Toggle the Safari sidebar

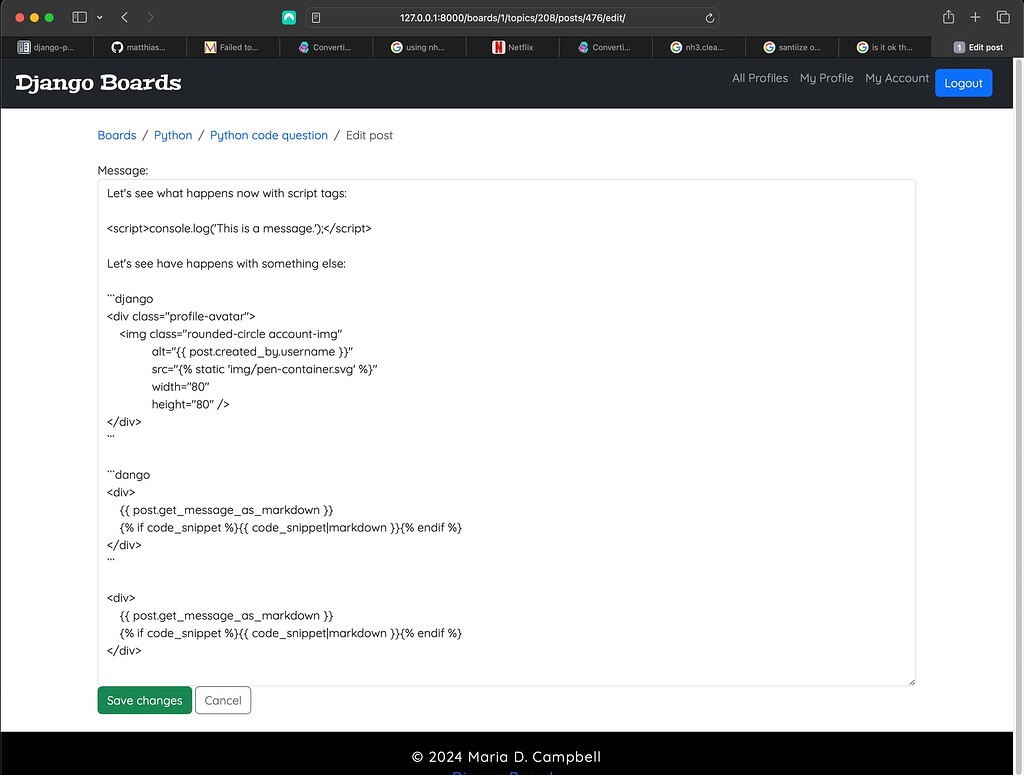tap(78, 17)
